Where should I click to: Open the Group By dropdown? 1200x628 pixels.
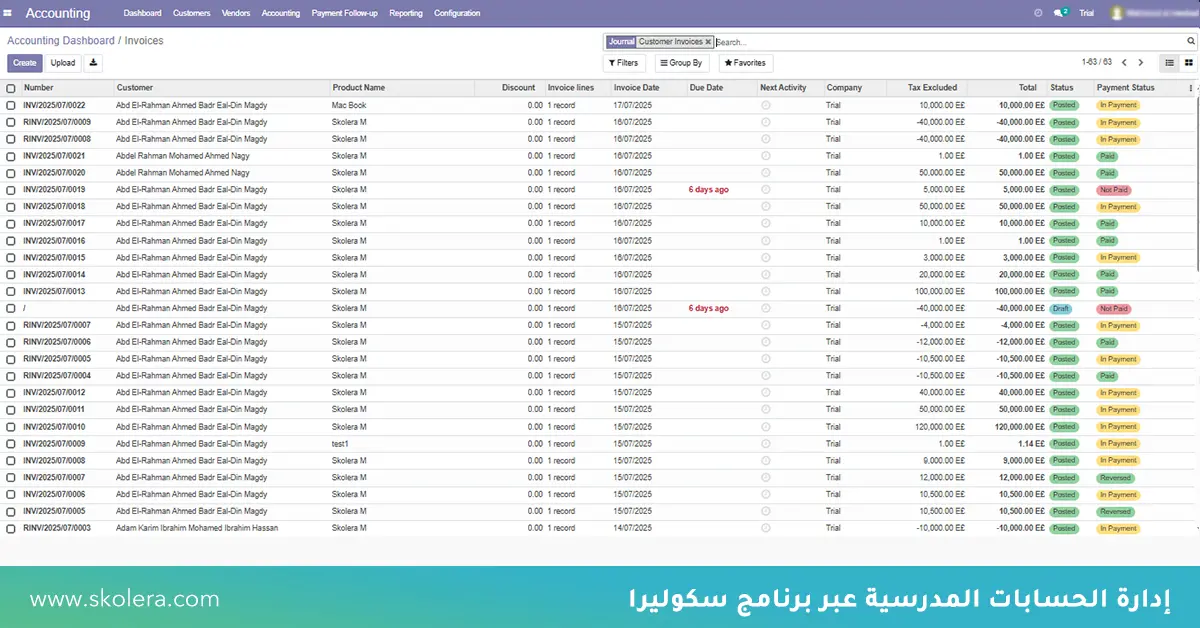coord(681,63)
